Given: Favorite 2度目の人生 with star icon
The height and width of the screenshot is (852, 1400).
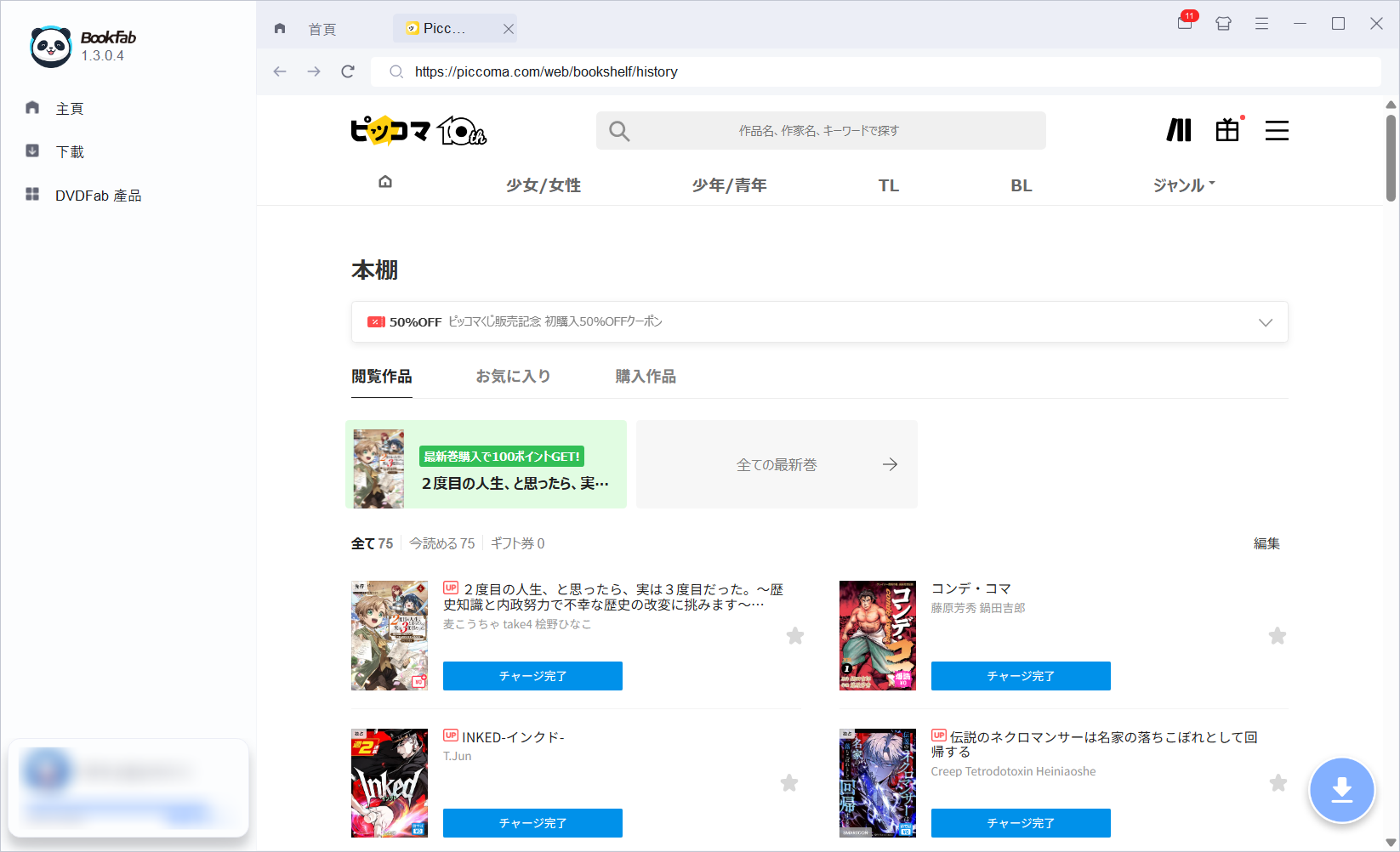Looking at the screenshot, I should pyautogui.click(x=795, y=636).
